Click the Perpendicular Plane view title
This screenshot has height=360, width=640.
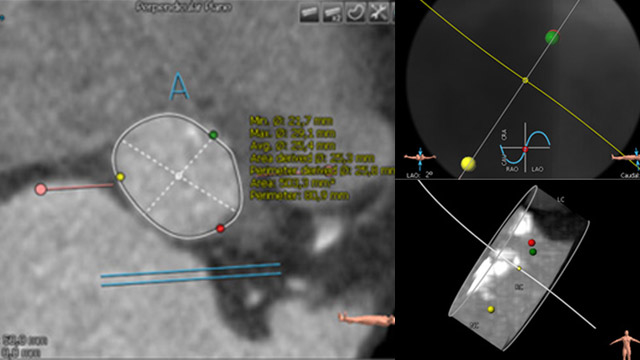pyautogui.click(x=184, y=7)
